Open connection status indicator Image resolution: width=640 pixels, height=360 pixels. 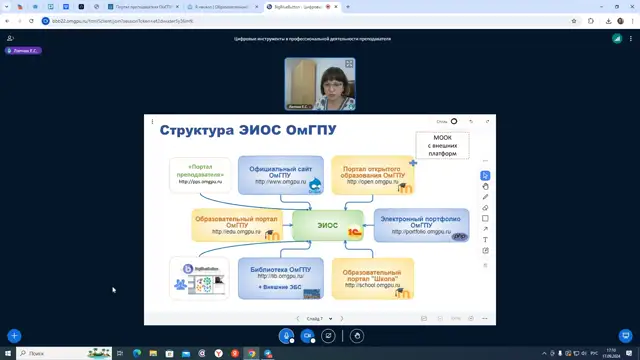point(617,39)
